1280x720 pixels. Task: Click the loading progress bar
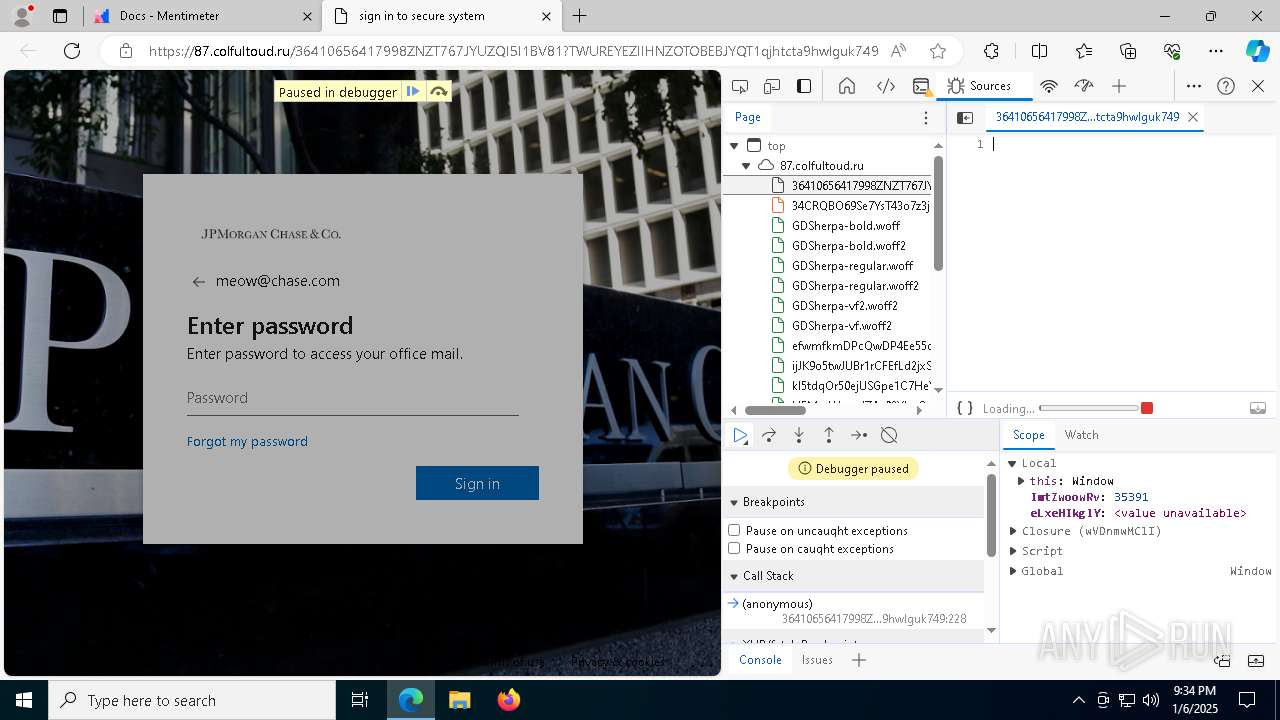(1089, 408)
